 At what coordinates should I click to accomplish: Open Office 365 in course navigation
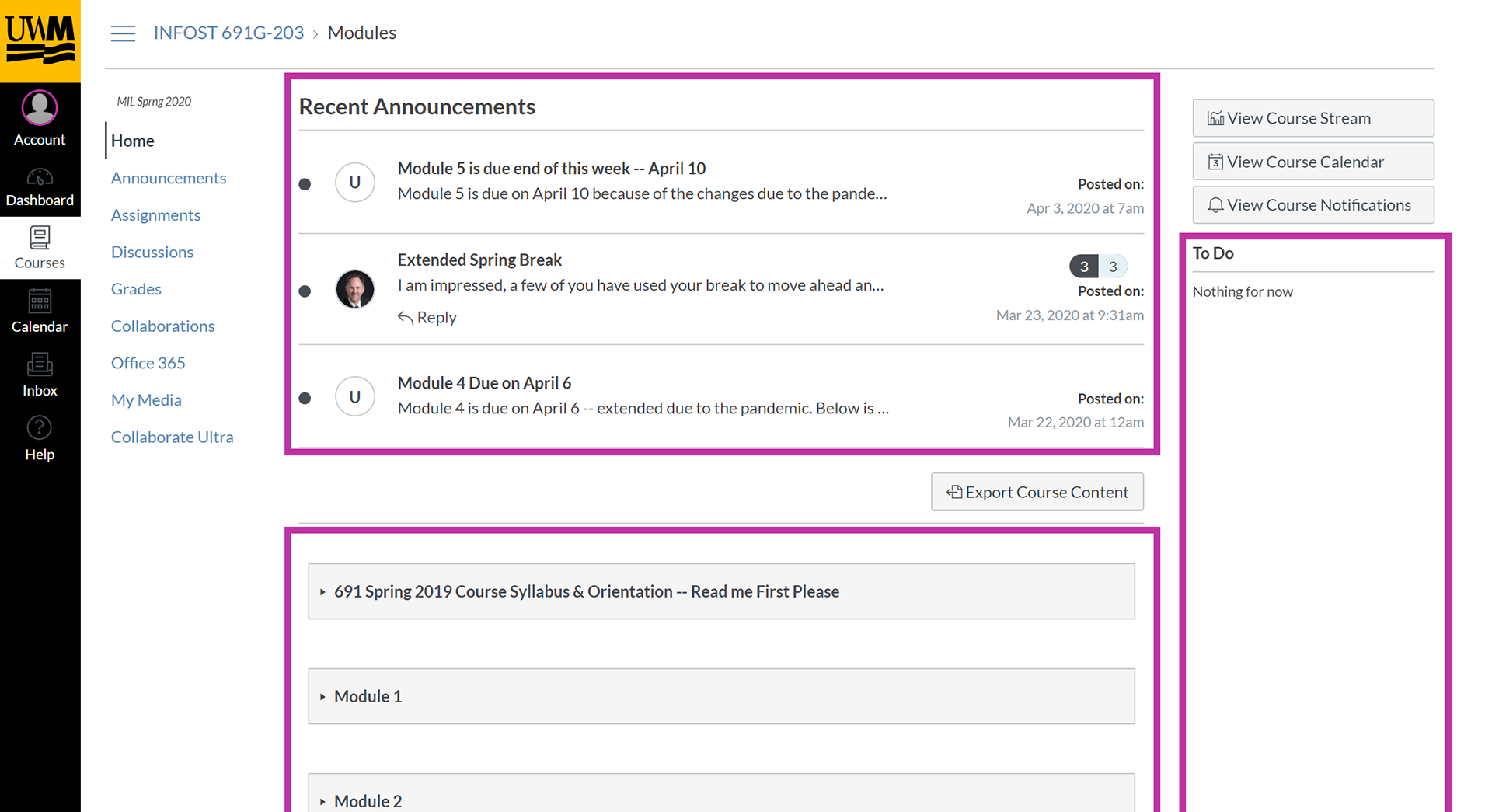point(148,363)
